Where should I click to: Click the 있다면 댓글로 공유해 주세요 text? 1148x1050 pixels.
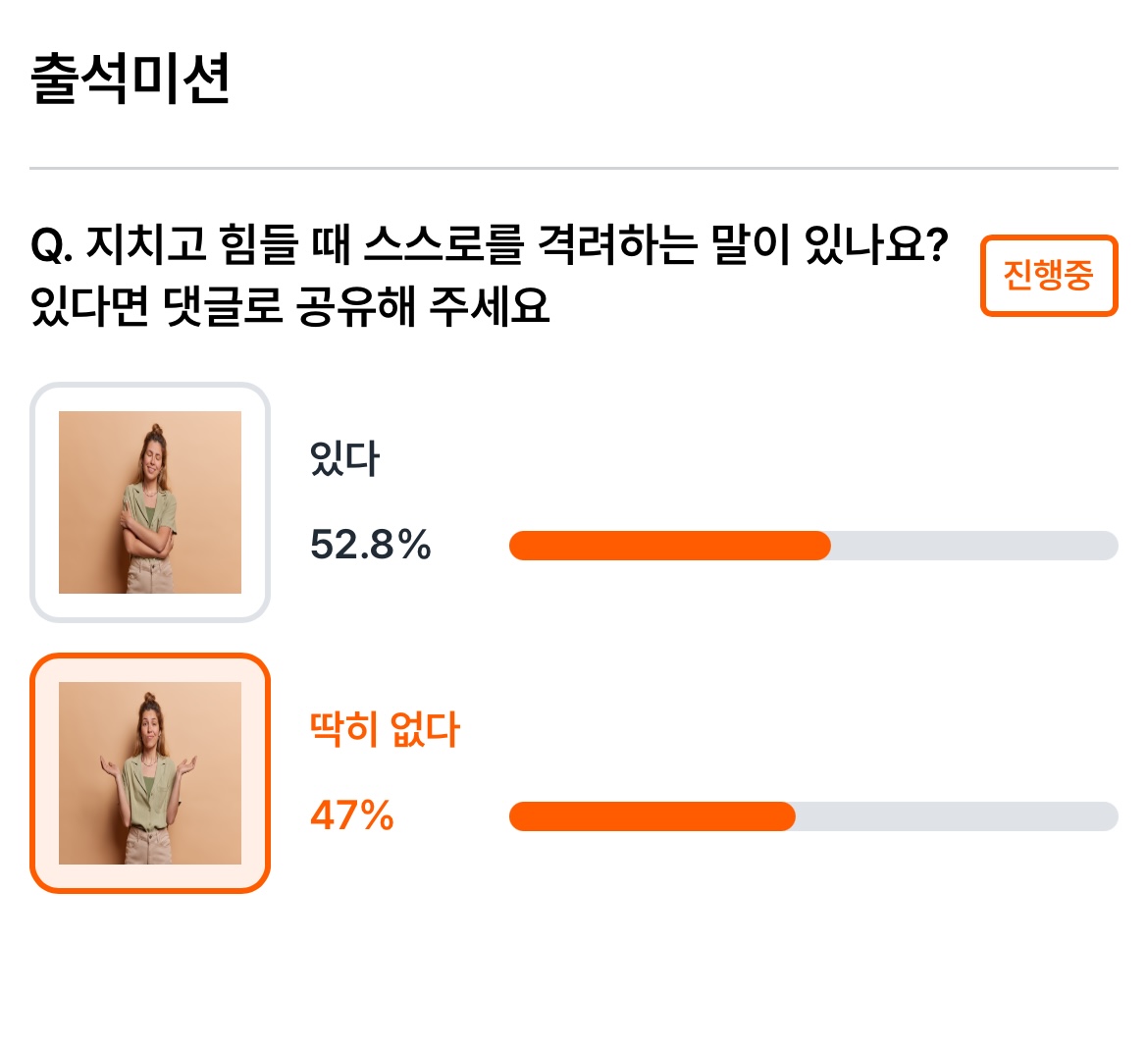tap(289, 305)
